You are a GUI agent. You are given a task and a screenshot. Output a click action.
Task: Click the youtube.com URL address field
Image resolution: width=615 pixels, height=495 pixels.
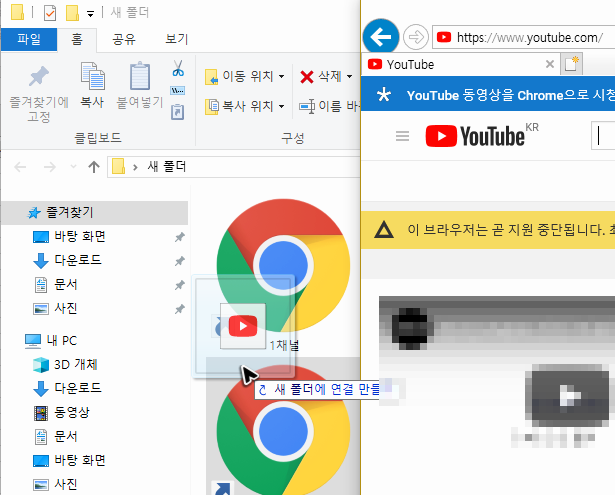tap(524, 38)
